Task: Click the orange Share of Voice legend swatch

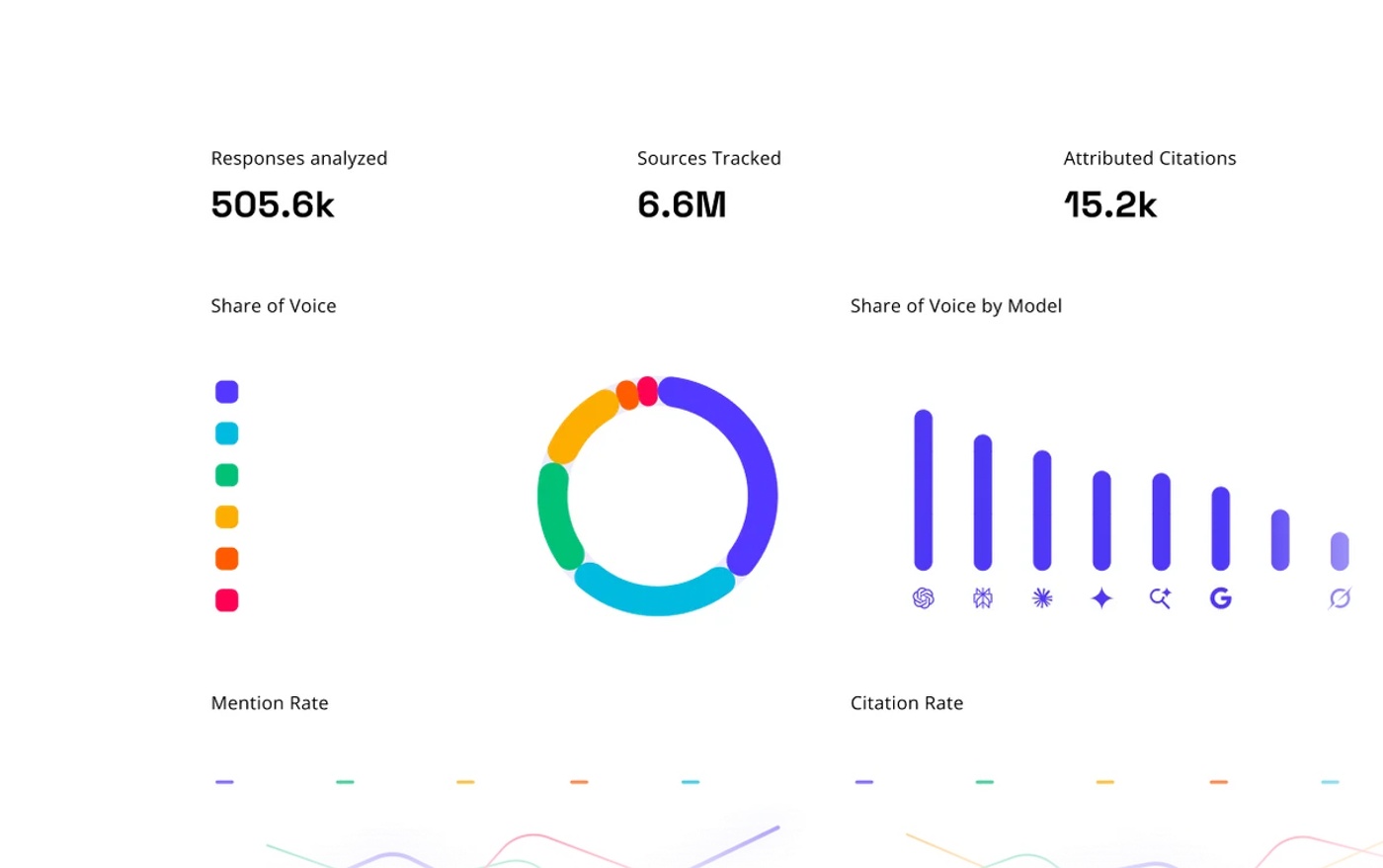Action: [227, 559]
